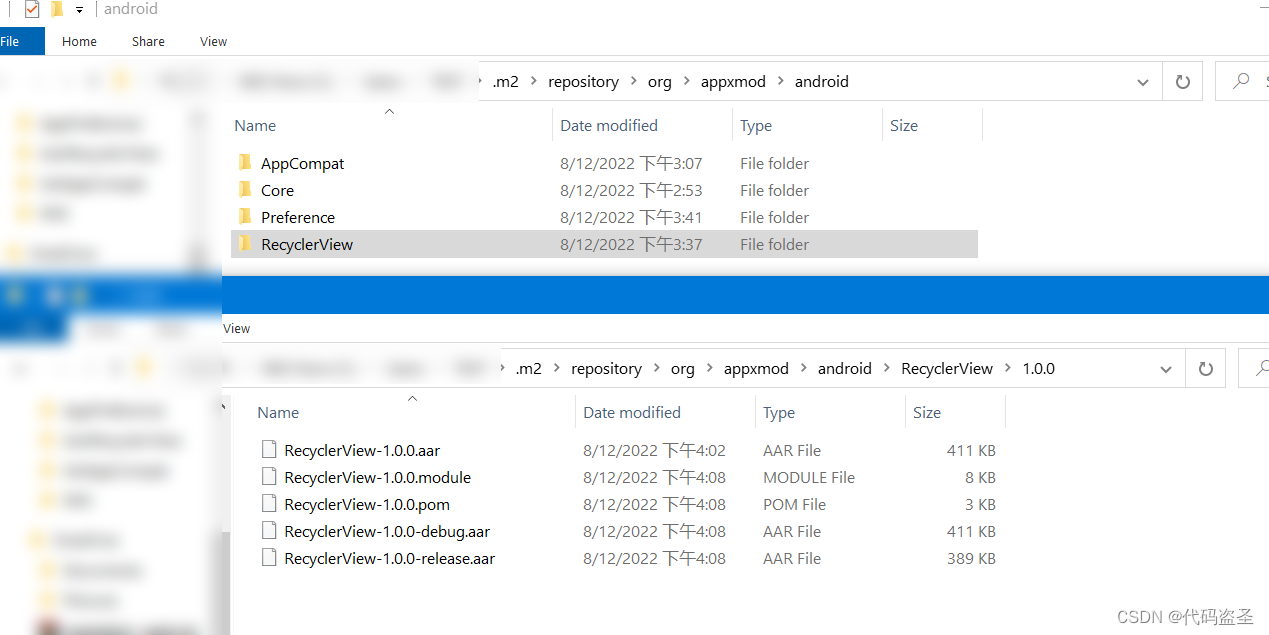Expand chevron after repository in upper path
The width and height of the screenshot is (1269, 635).
[634, 82]
